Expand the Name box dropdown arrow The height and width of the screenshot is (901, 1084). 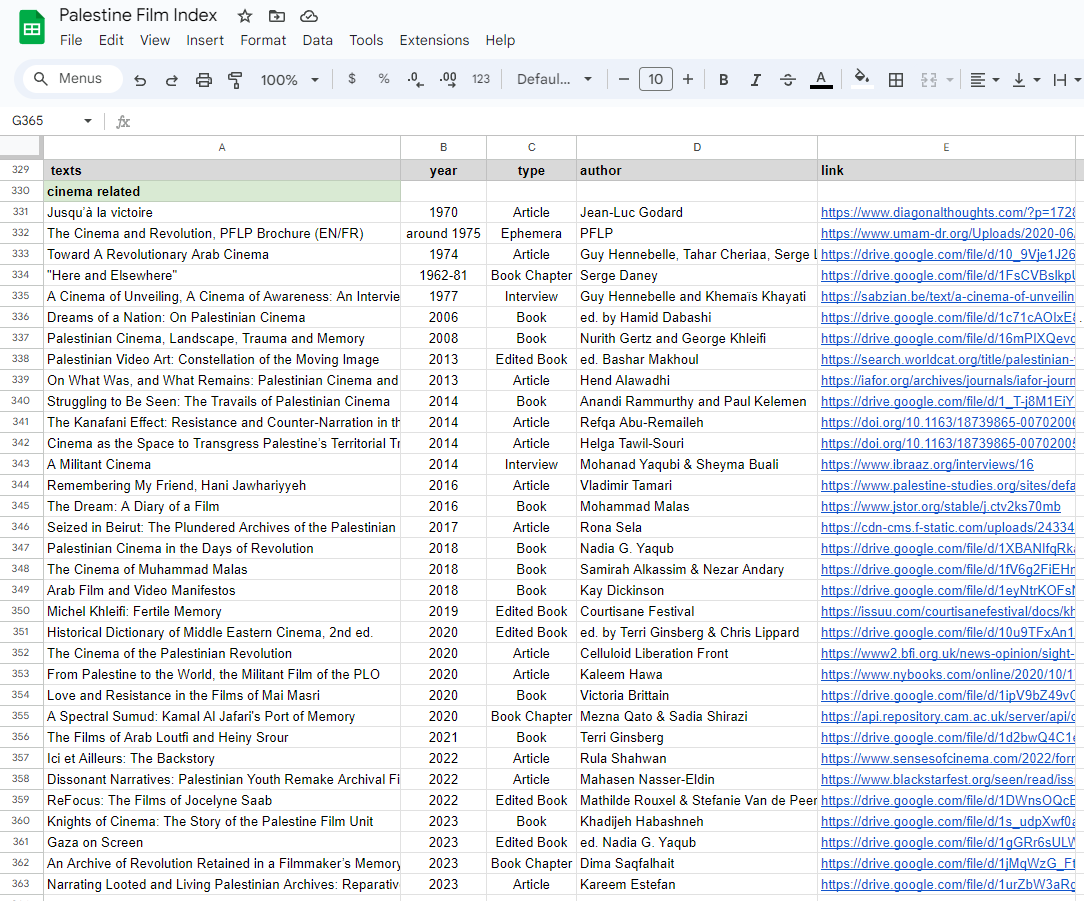pos(88,121)
